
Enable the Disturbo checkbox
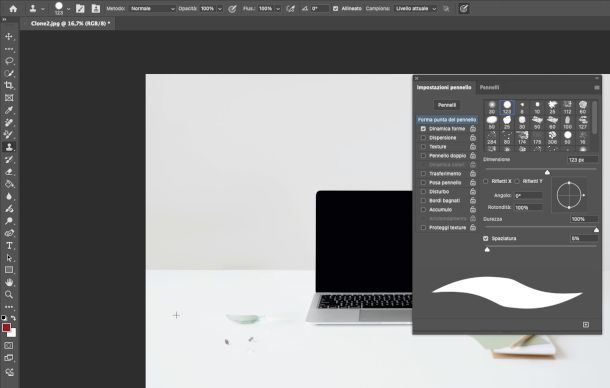coord(423,191)
